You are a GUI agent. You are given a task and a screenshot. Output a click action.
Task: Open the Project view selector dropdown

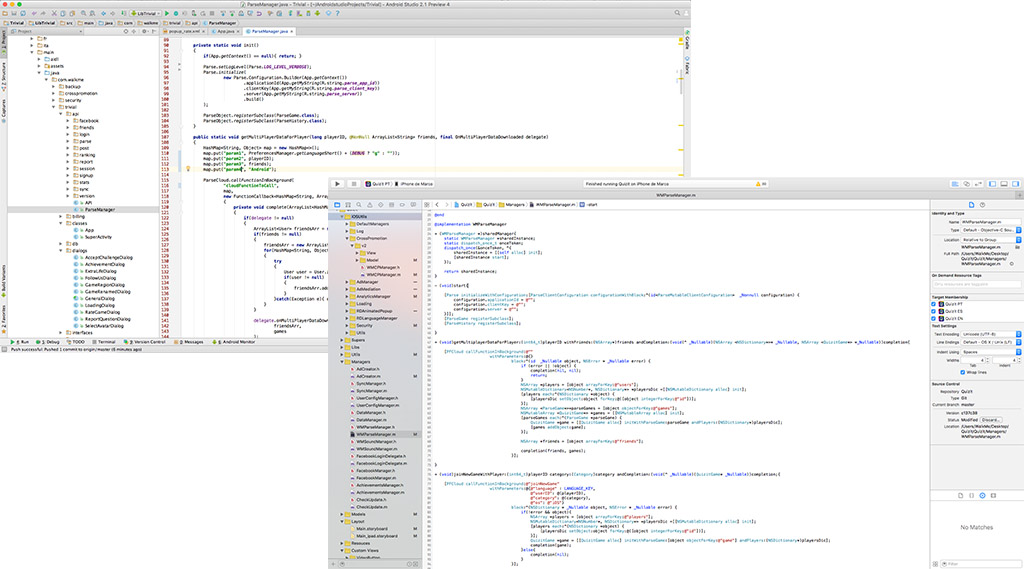click(46, 31)
